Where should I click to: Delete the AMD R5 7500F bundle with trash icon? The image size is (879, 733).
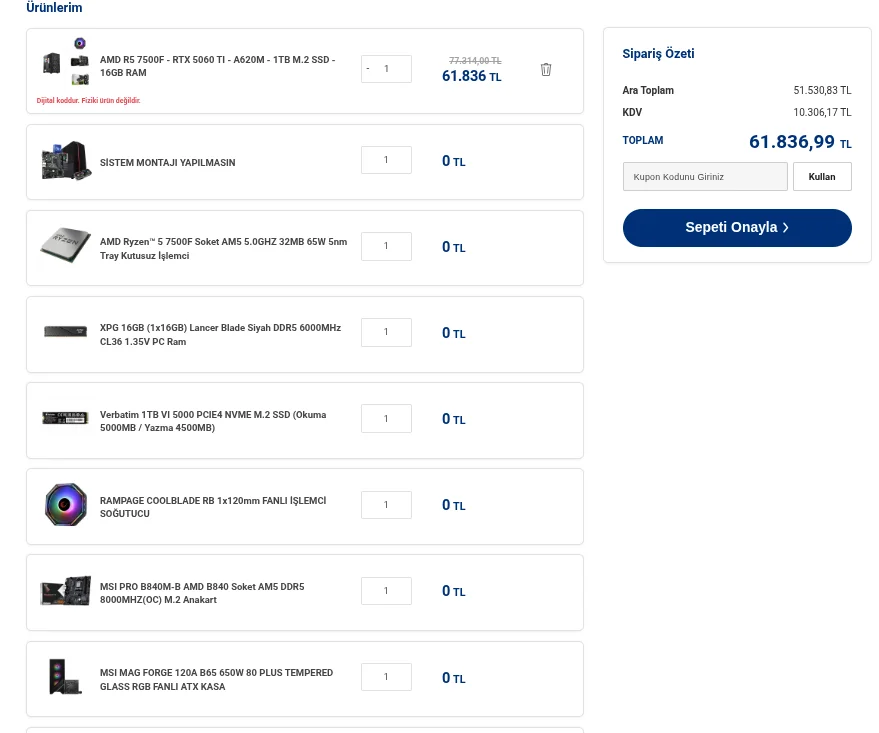tap(546, 70)
